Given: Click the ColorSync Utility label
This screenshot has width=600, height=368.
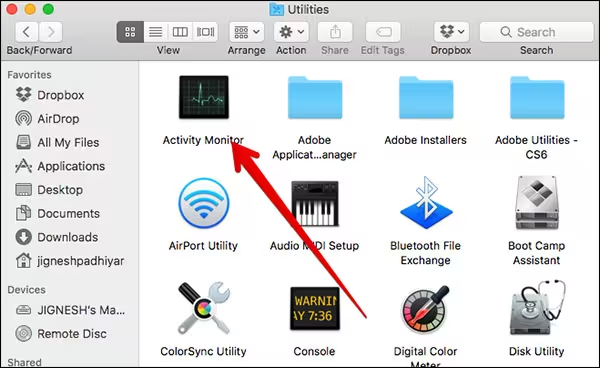Looking at the screenshot, I should (x=203, y=351).
